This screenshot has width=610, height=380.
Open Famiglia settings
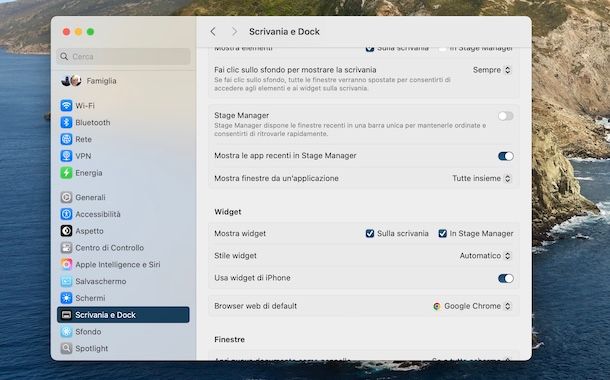(123, 81)
